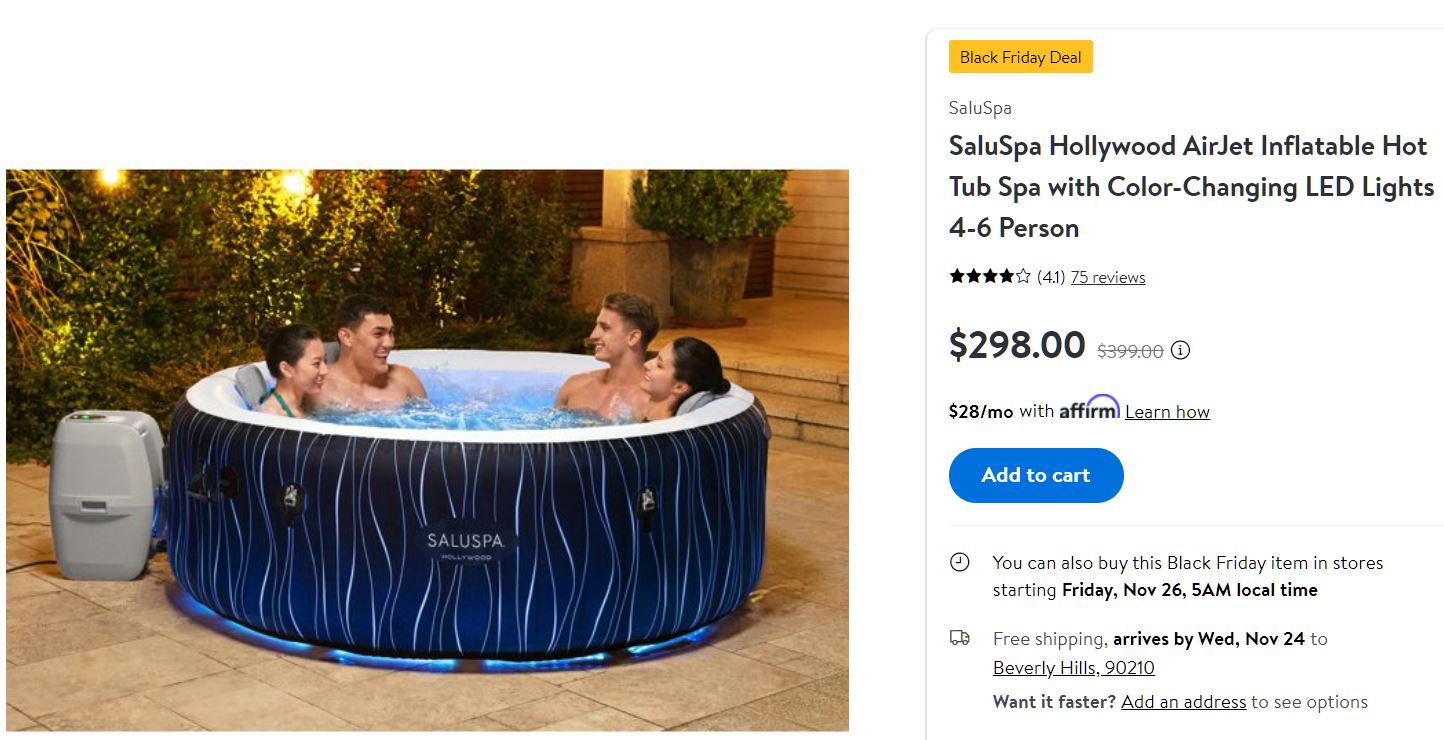
Task: Click the (4.1) rating number
Action: 1051,277
